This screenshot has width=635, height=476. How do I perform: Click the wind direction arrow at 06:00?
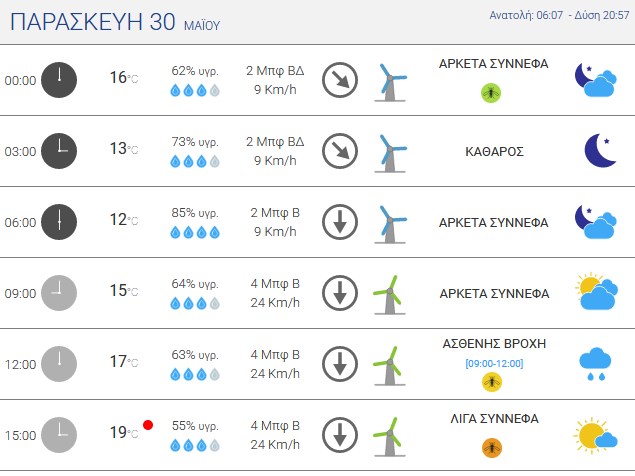[340, 222]
